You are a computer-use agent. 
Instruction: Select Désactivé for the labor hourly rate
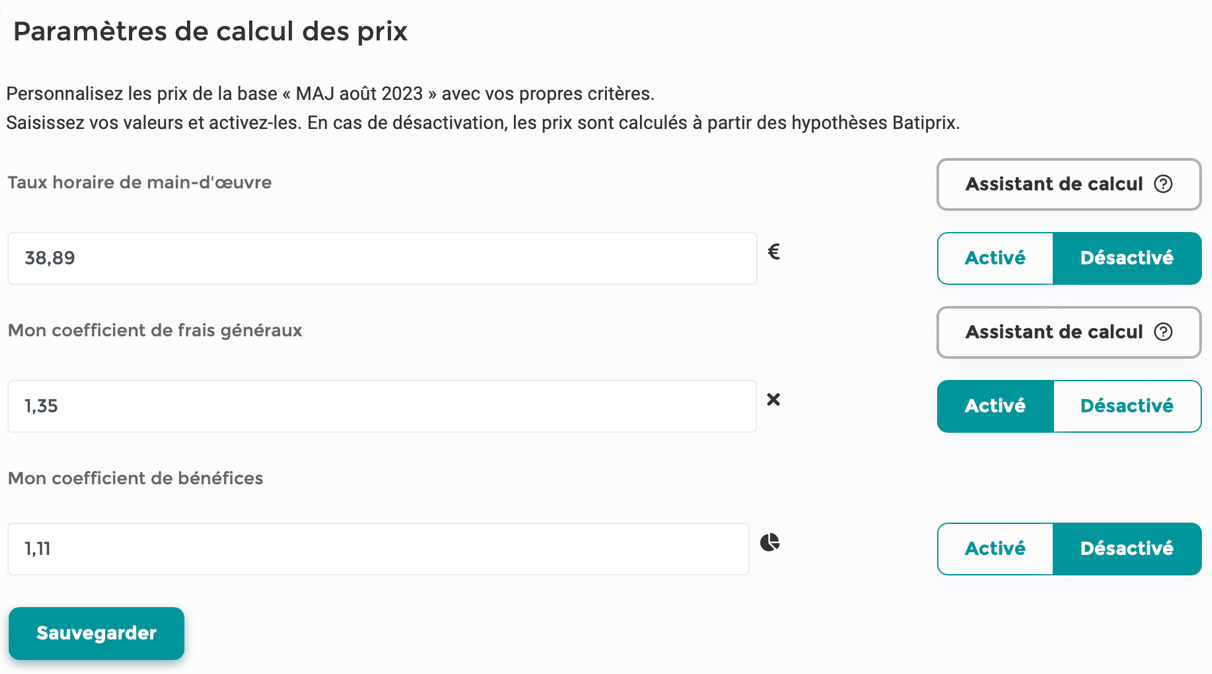tap(1126, 258)
